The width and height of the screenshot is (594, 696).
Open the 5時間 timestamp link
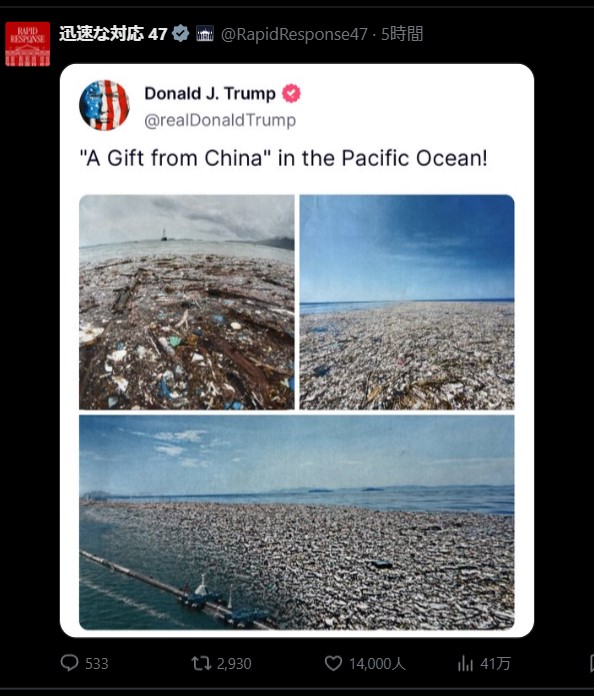click(402, 34)
